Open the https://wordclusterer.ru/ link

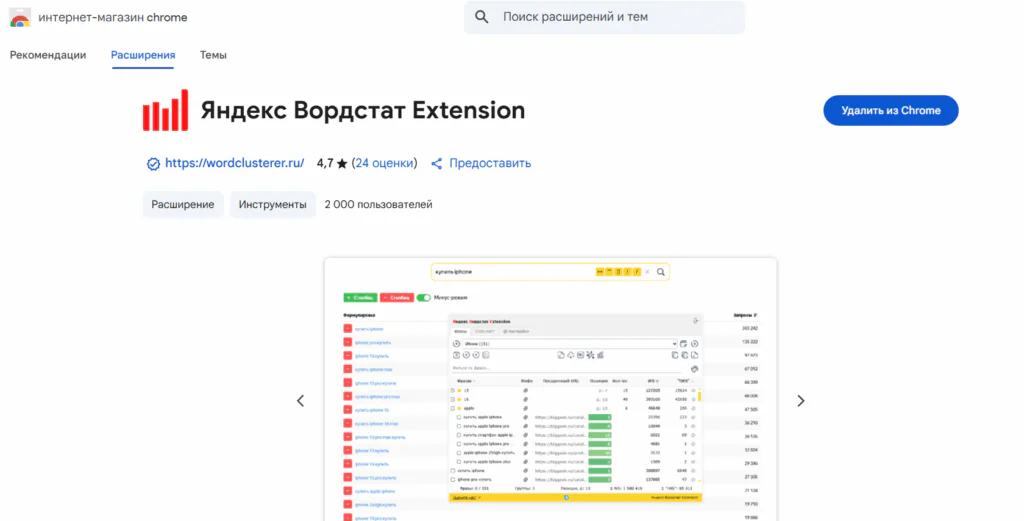(x=234, y=163)
